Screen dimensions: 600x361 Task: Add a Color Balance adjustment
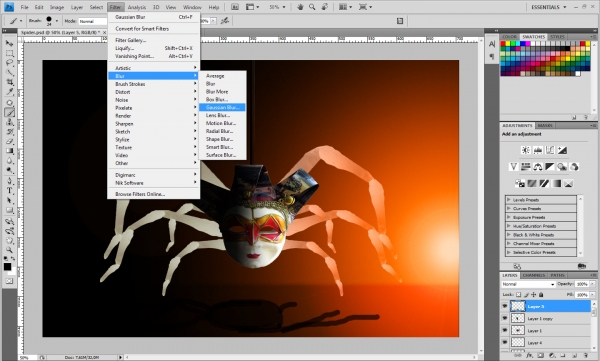coord(538,167)
